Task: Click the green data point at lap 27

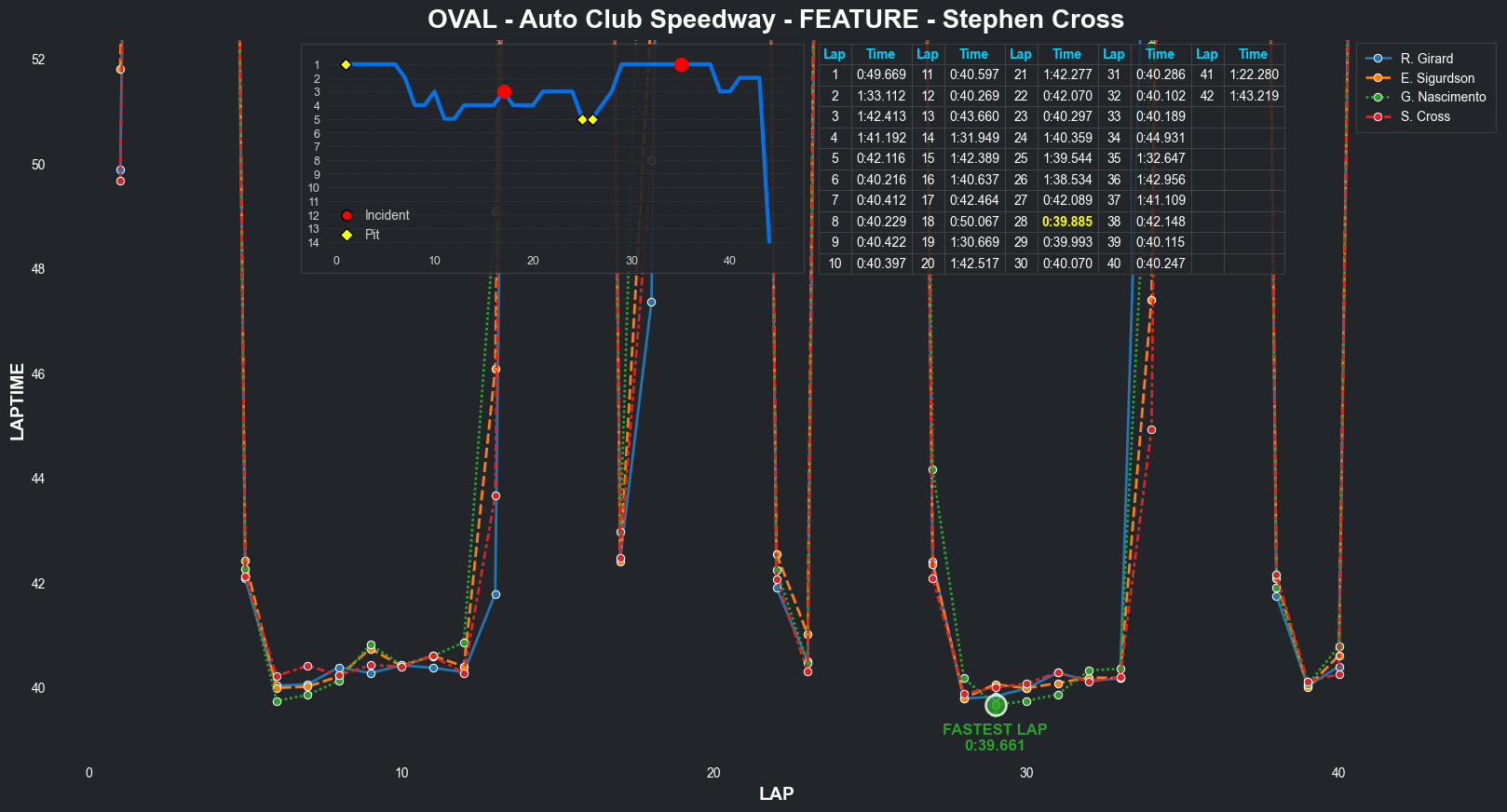Action: pos(932,470)
